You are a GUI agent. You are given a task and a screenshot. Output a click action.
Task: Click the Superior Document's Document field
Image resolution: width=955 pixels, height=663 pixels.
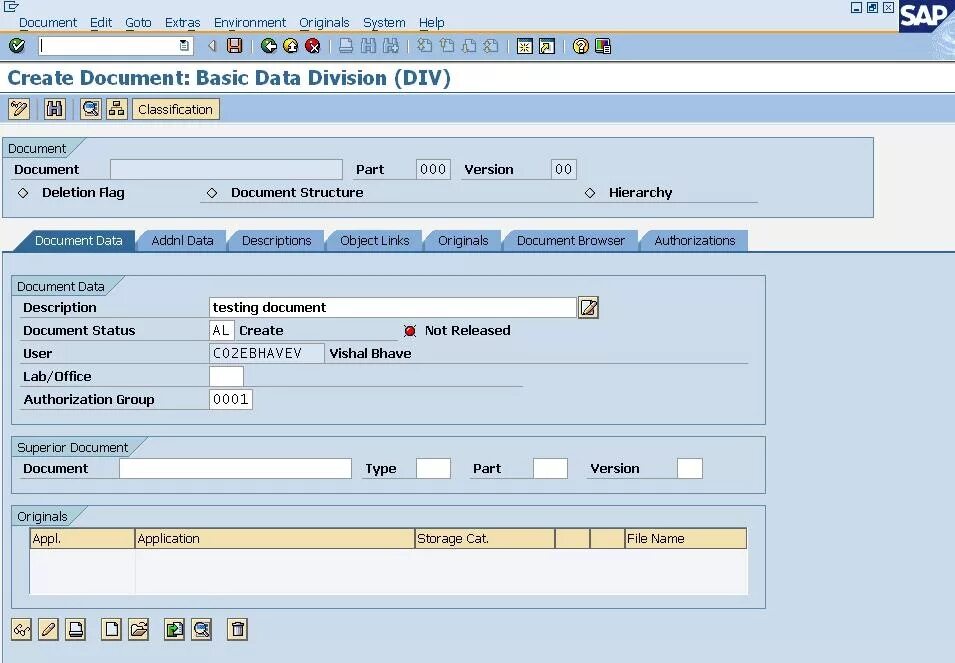tap(235, 469)
